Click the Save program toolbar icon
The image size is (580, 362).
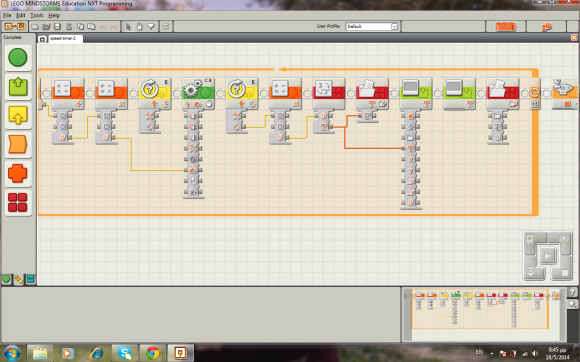[x=57, y=27]
